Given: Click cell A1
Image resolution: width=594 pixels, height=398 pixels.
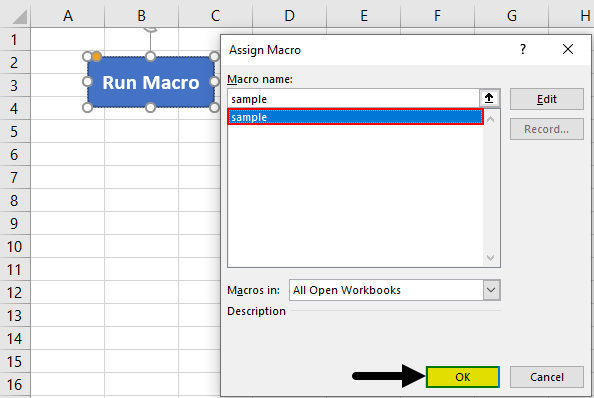Looking at the screenshot, I should pyautogui.click(x=68, y=39).
